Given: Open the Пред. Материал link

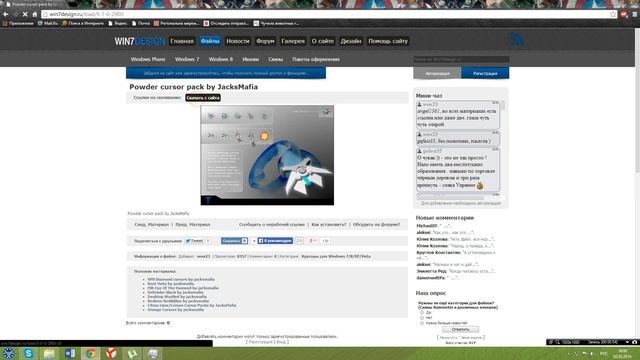Looking at the screenshot, I should click(x=193, y=224).
